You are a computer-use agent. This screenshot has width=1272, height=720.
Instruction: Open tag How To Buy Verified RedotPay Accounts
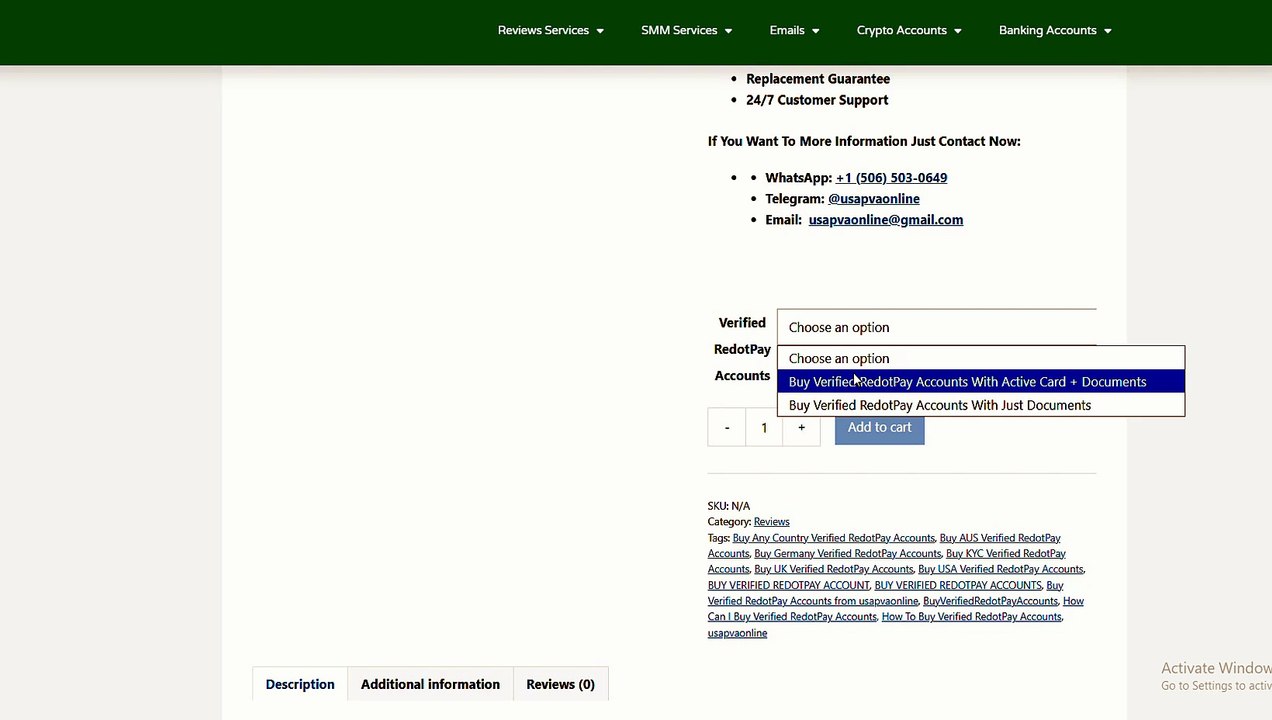[971, 617]
